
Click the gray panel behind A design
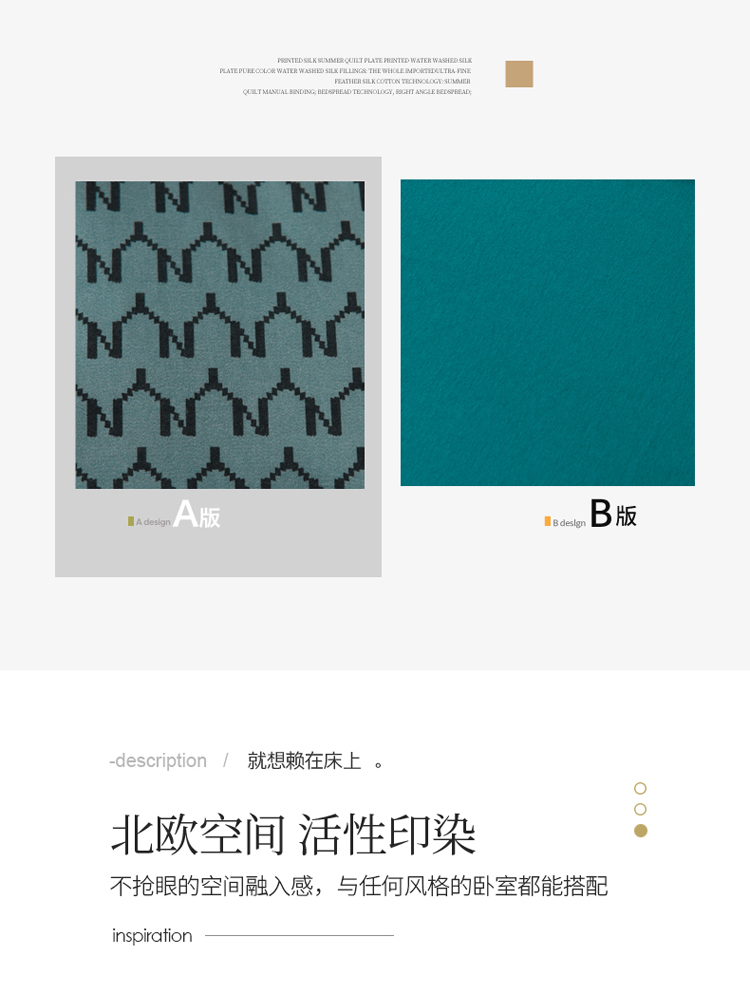pos(218,367)
